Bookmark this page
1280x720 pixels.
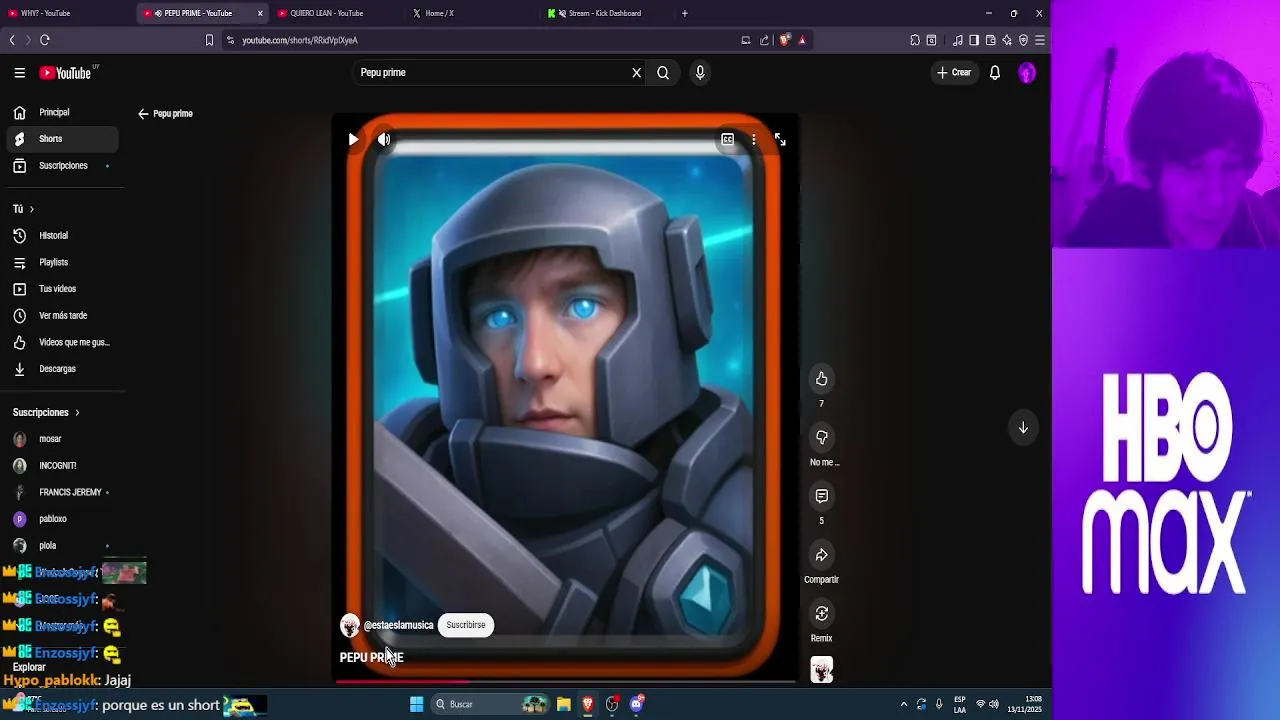(209, 40)
